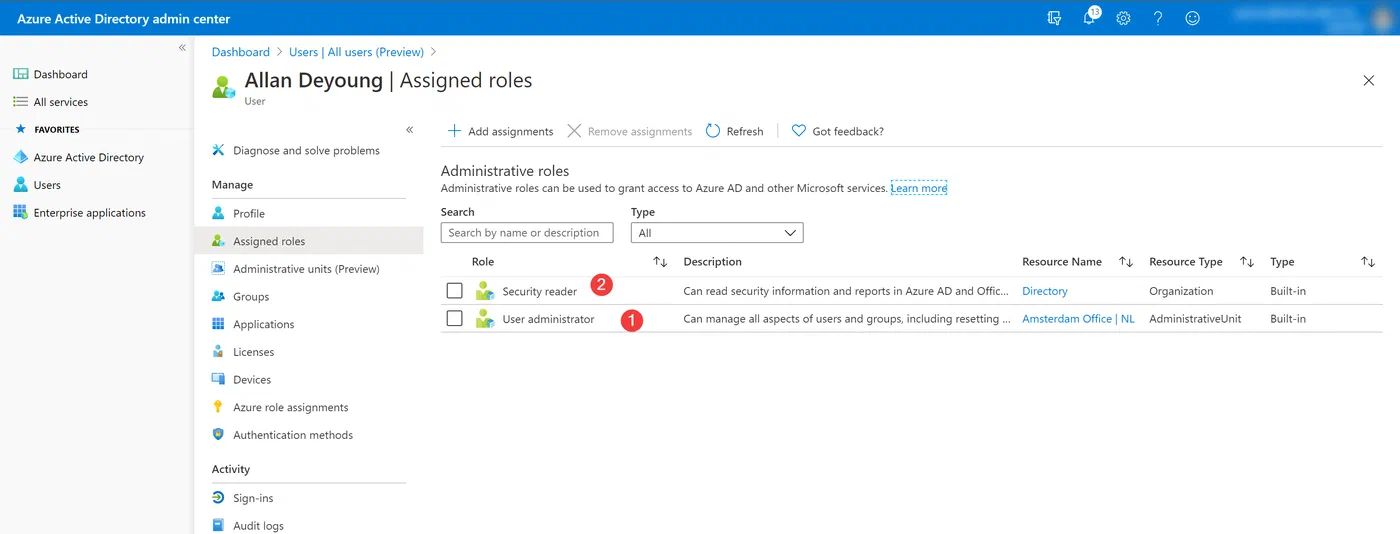The width and height of the screenshot is (1400, 534).
Task: Open the Directory resource link
Action: [1045, 292]
